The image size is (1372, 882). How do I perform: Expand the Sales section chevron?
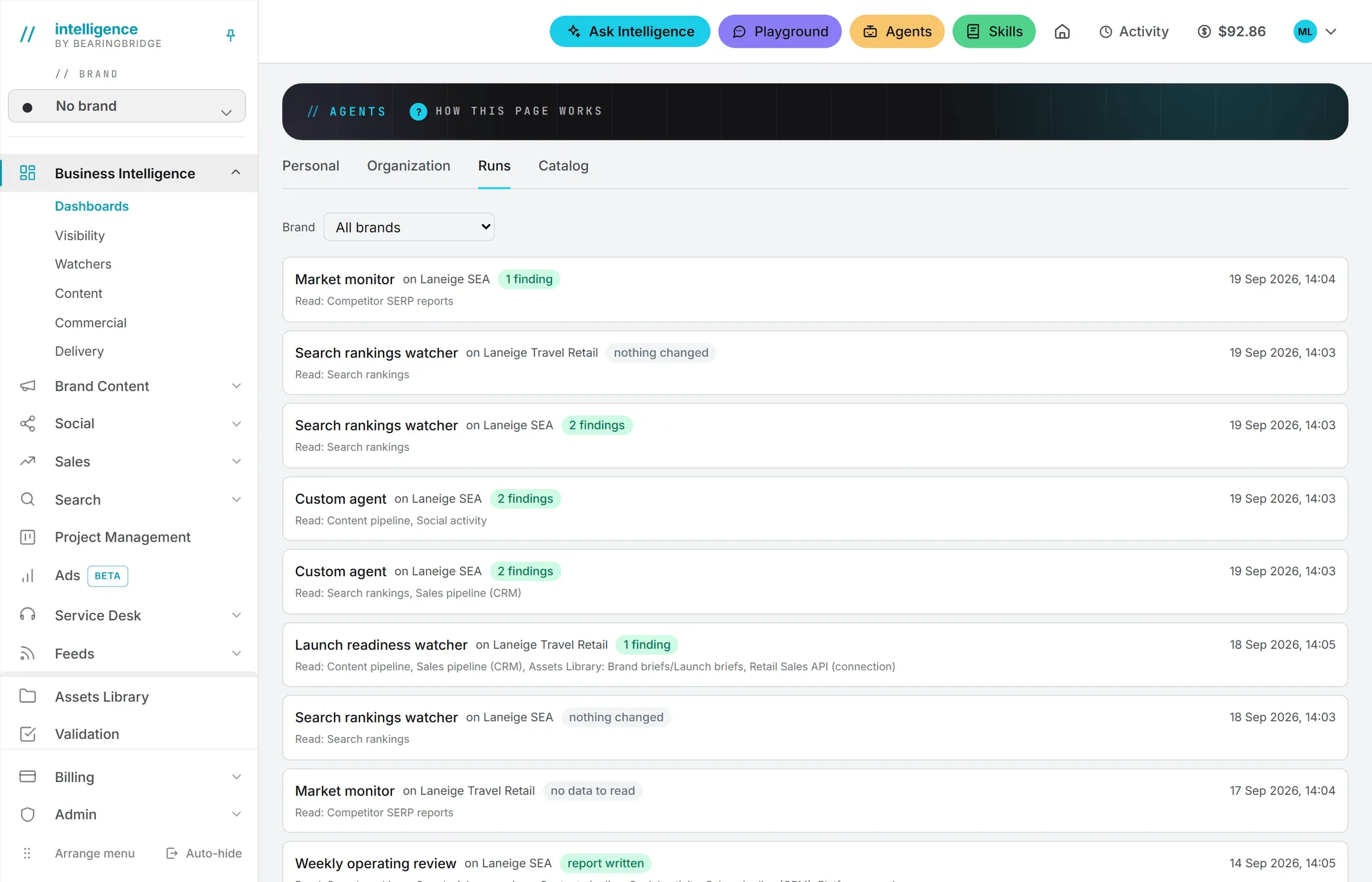point(237,461)
